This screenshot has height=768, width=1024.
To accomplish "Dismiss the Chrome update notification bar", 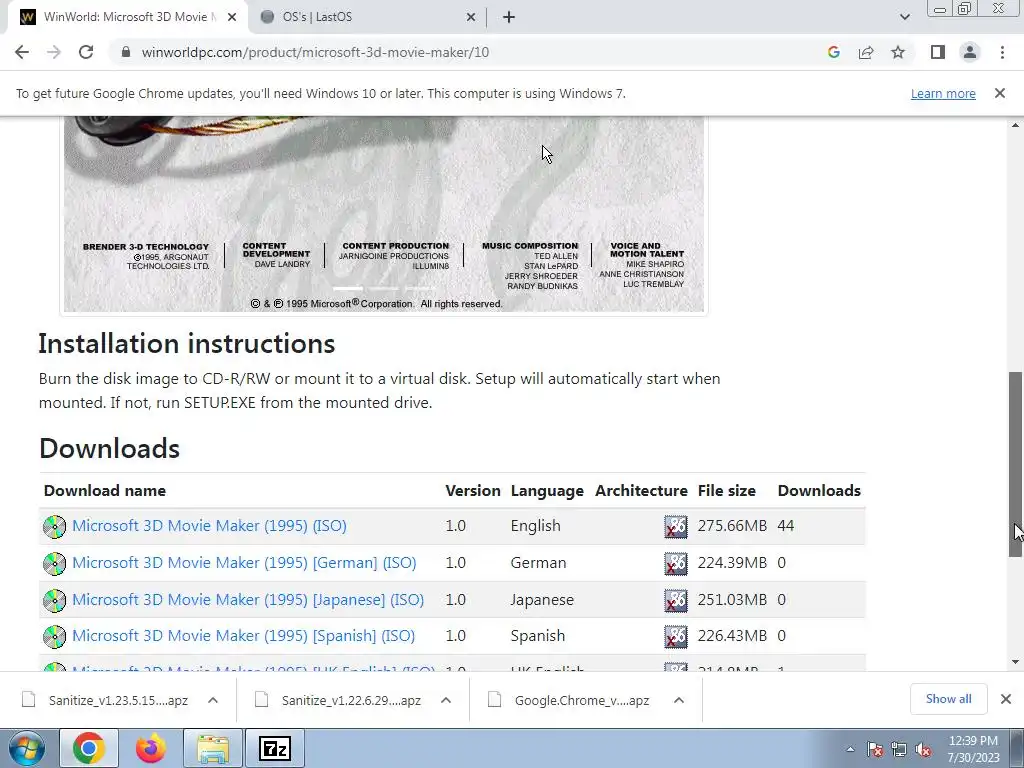I will tap(999, 93).
